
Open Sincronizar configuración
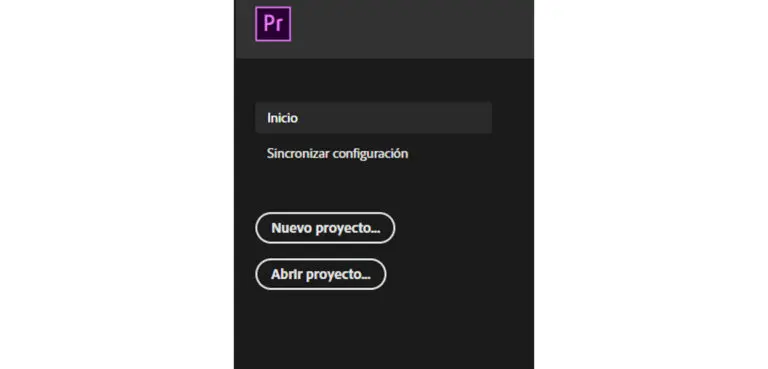(x=337, y=153)
